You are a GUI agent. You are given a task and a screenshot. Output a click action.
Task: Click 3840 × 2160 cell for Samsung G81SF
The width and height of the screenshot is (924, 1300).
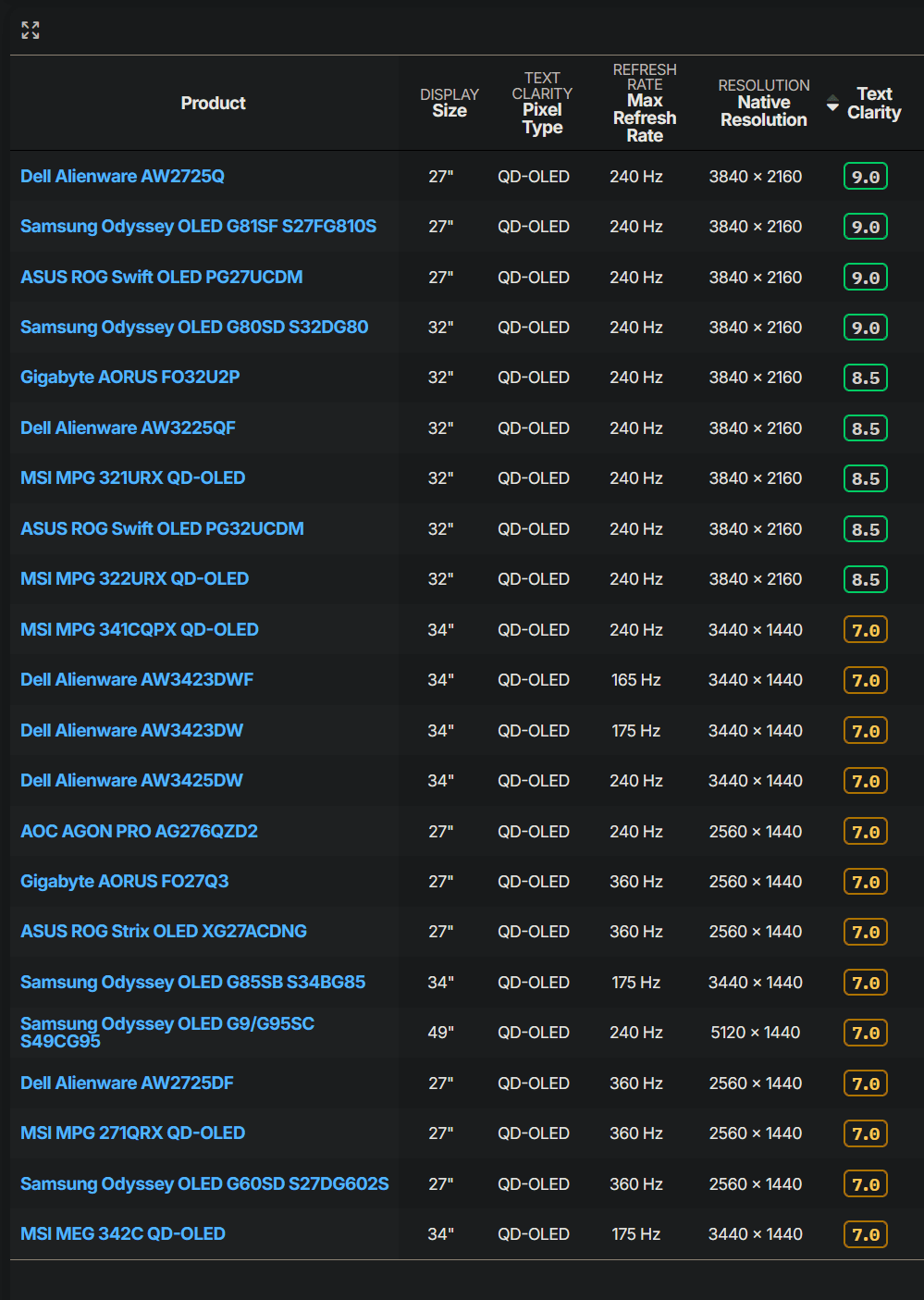pyautogui.click(x=756, y=227)
